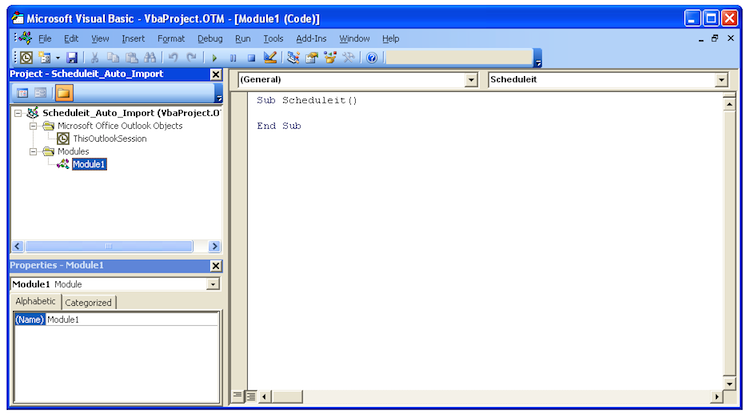Save the project with the floppy icon
This screenshot has width=750, height=414.
[x=72, y=58]
